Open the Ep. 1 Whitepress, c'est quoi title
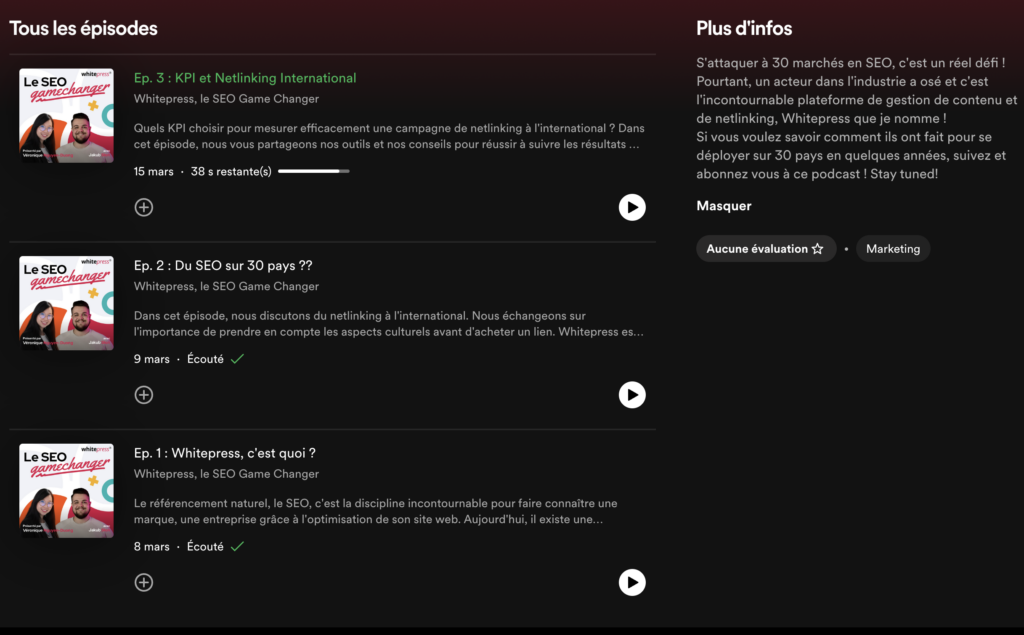The width and height of the screenshot is (1024, 635). point(225,453)
